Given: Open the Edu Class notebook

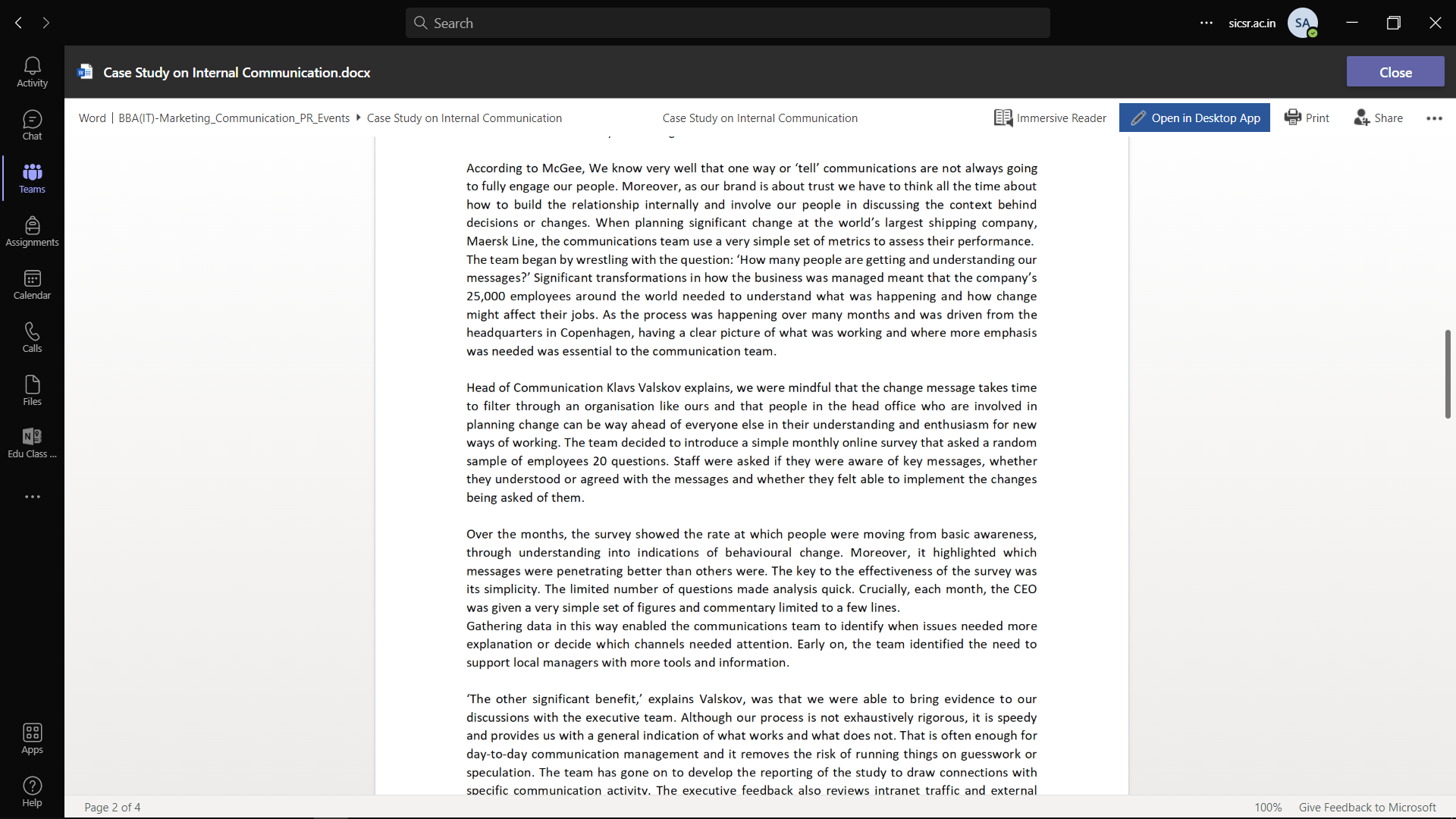Looking at the screenshot, I should [32, 443].
